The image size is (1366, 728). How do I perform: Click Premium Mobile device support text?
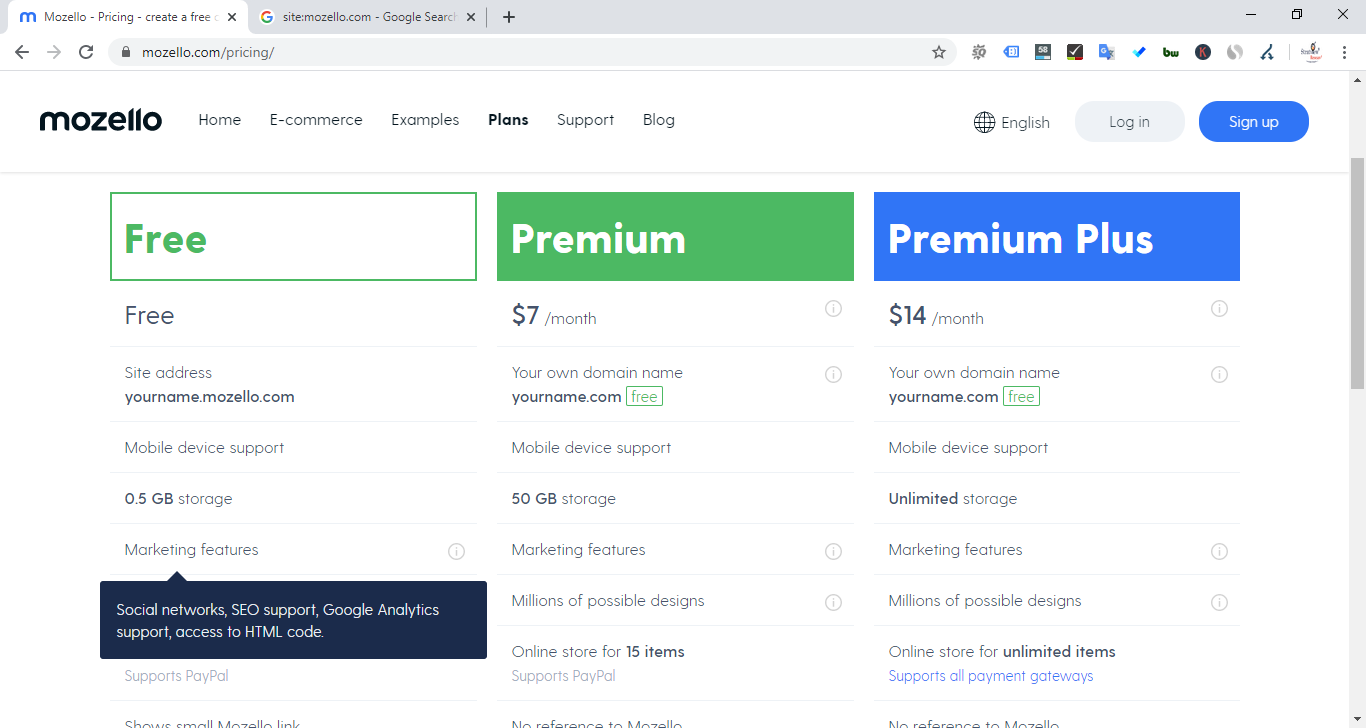592,448
